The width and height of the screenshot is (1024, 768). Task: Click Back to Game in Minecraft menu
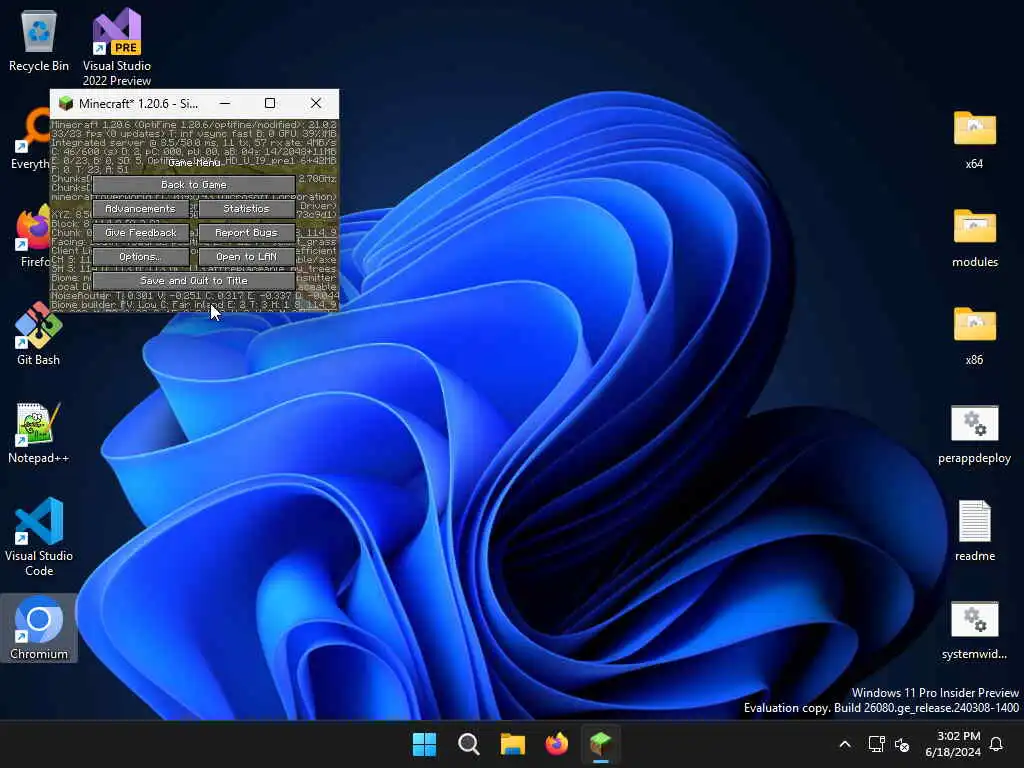[x=193, y=185]
